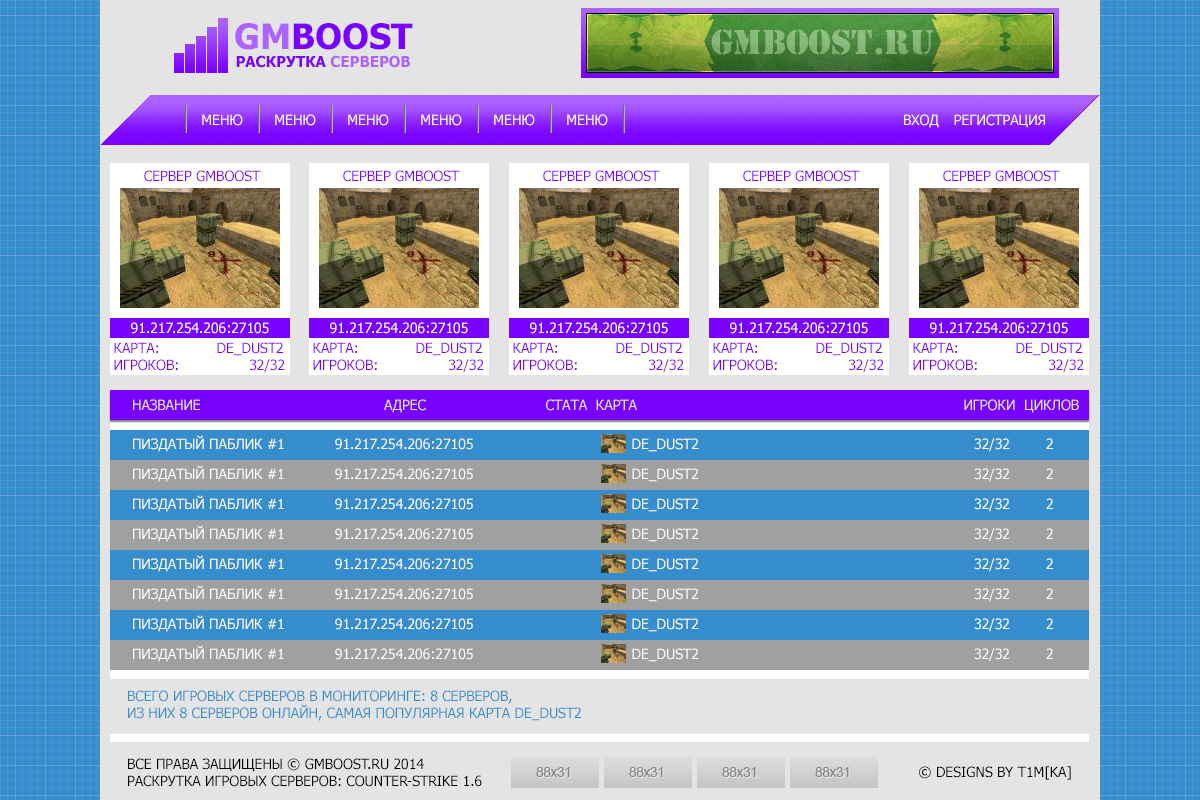Click the purple IP address bar on the first card
The width and height of the screenshot is (1200, 800).
(x=200, y=328)
